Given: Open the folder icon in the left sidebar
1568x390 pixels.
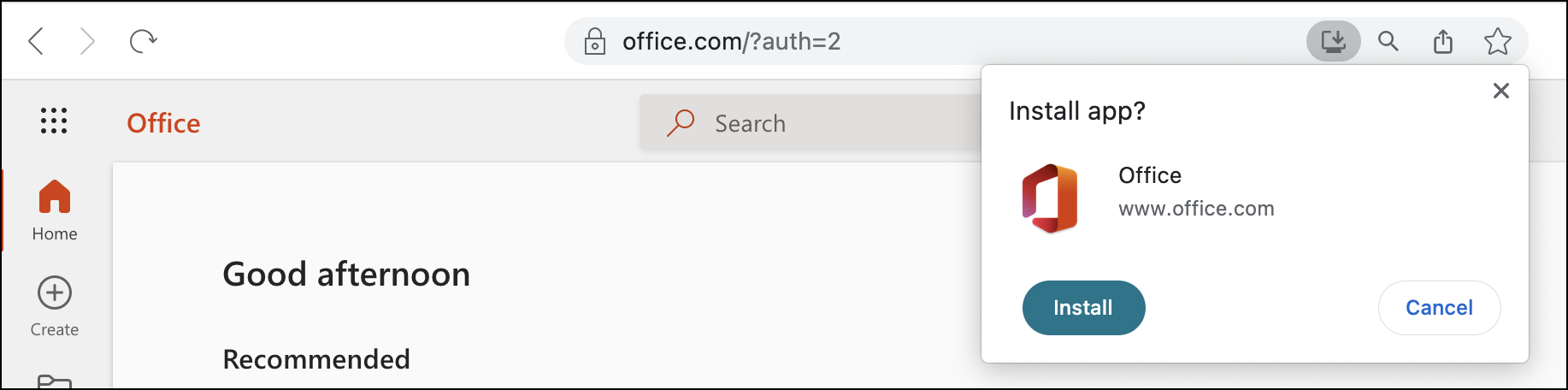Looking at the screenshot, I should coord(55,381).
